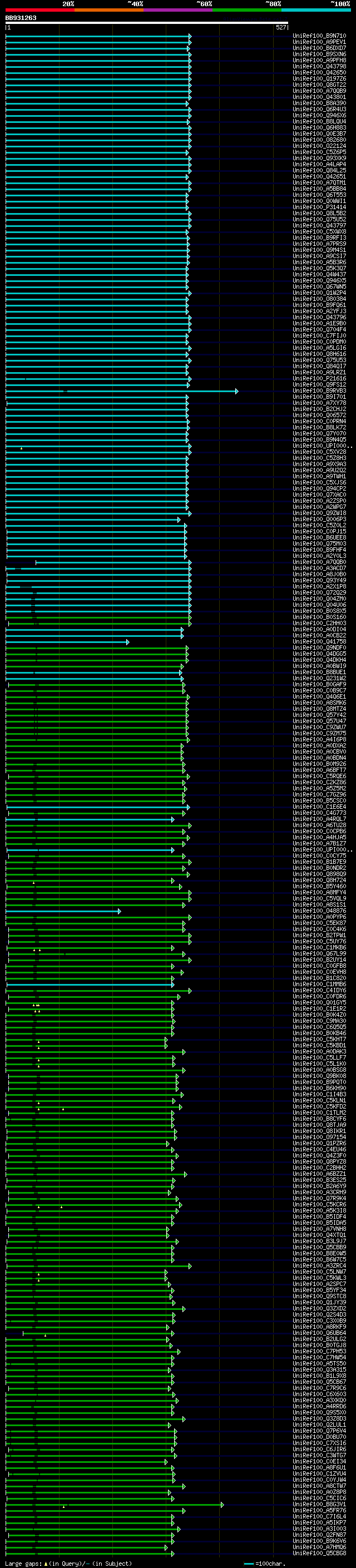Viewport: 356px width, 1568px height.
Task: Select the UniRef100_Q06572 label
Action: click(x=319, y=415)
